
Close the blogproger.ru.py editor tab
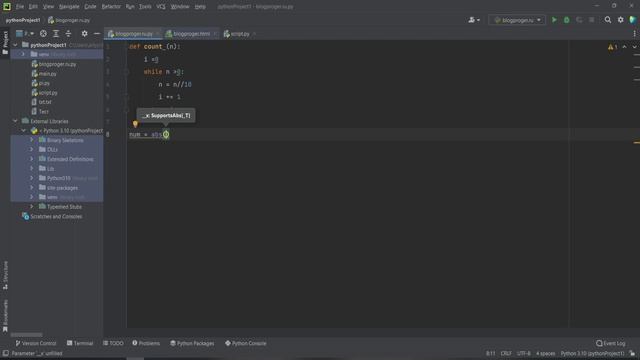(158, 34)
